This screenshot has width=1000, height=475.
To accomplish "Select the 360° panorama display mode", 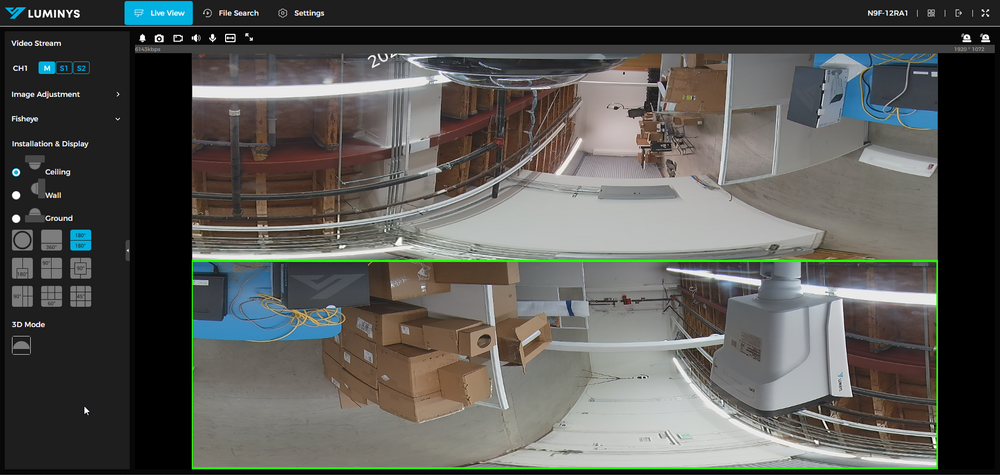I will (52, 240).
